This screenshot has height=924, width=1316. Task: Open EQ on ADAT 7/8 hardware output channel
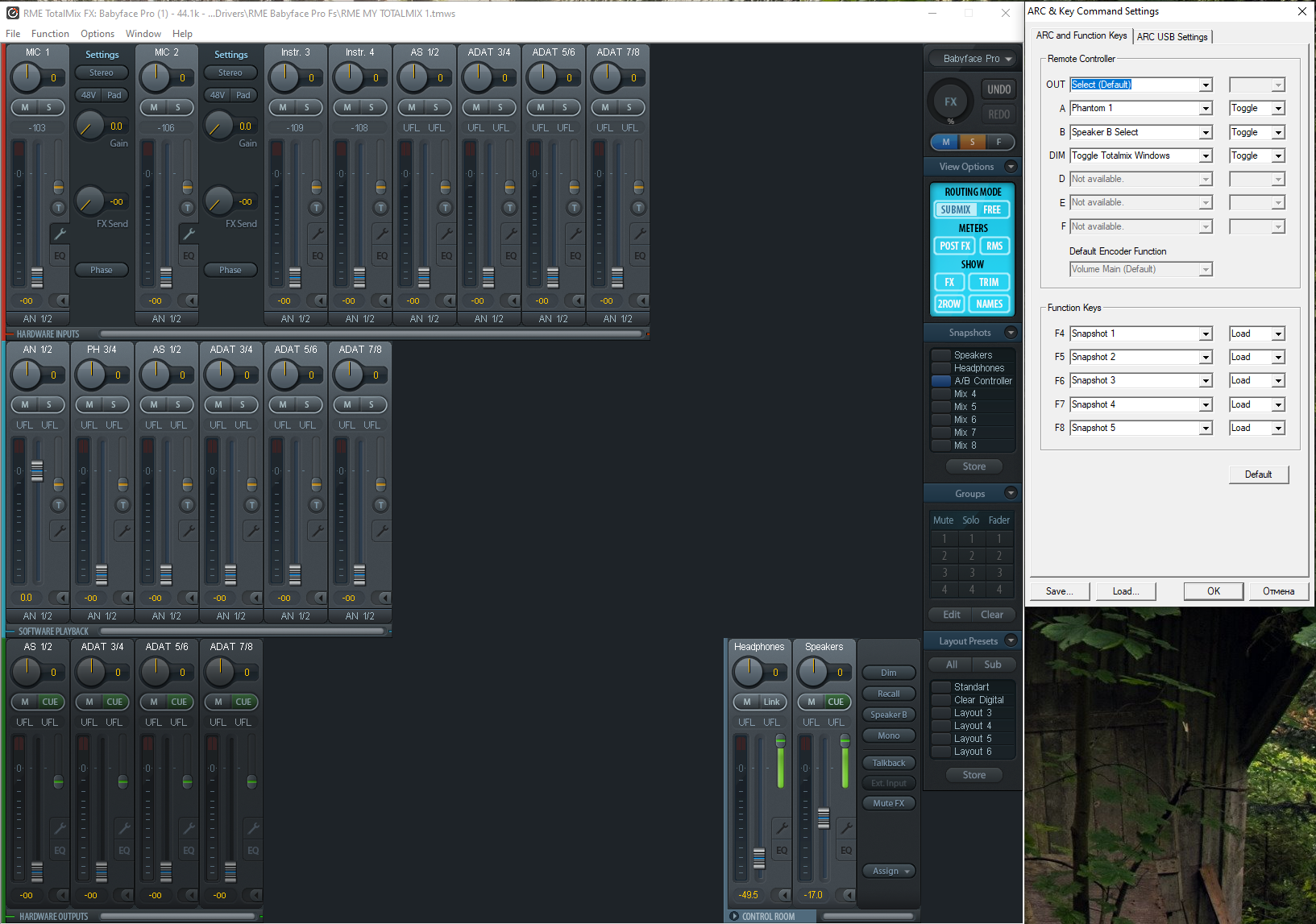click(x=253, y=850)
